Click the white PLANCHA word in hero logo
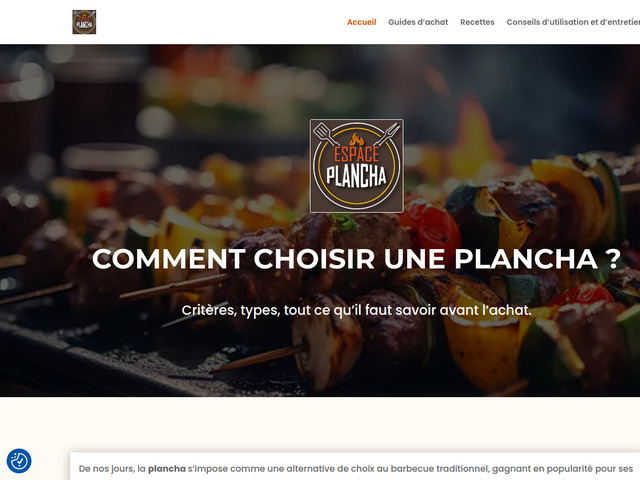 coord(356,176)
